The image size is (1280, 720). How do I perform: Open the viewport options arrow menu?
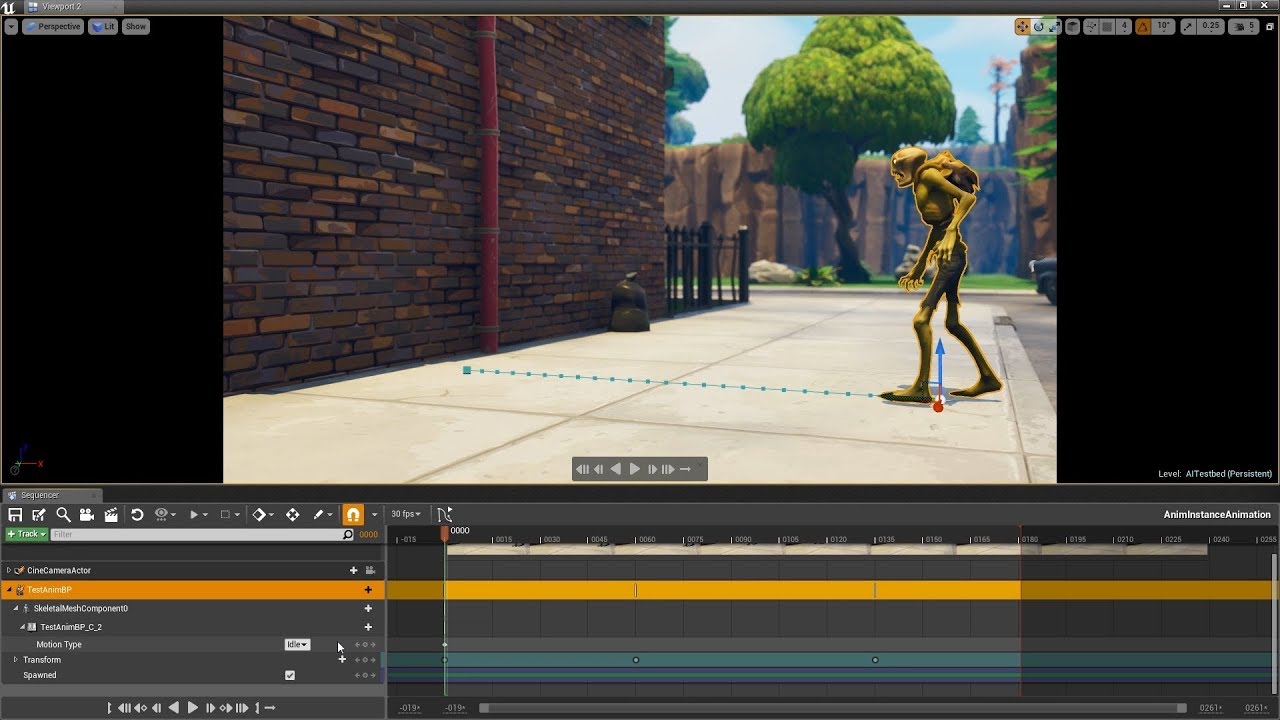click(11, 26)
